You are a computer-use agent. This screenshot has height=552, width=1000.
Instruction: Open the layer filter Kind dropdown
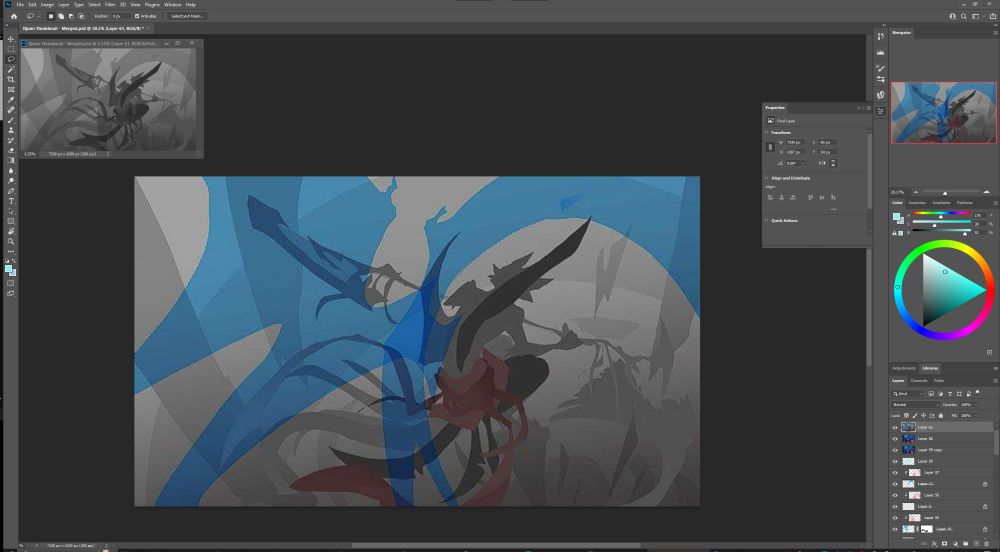[906, 394]
